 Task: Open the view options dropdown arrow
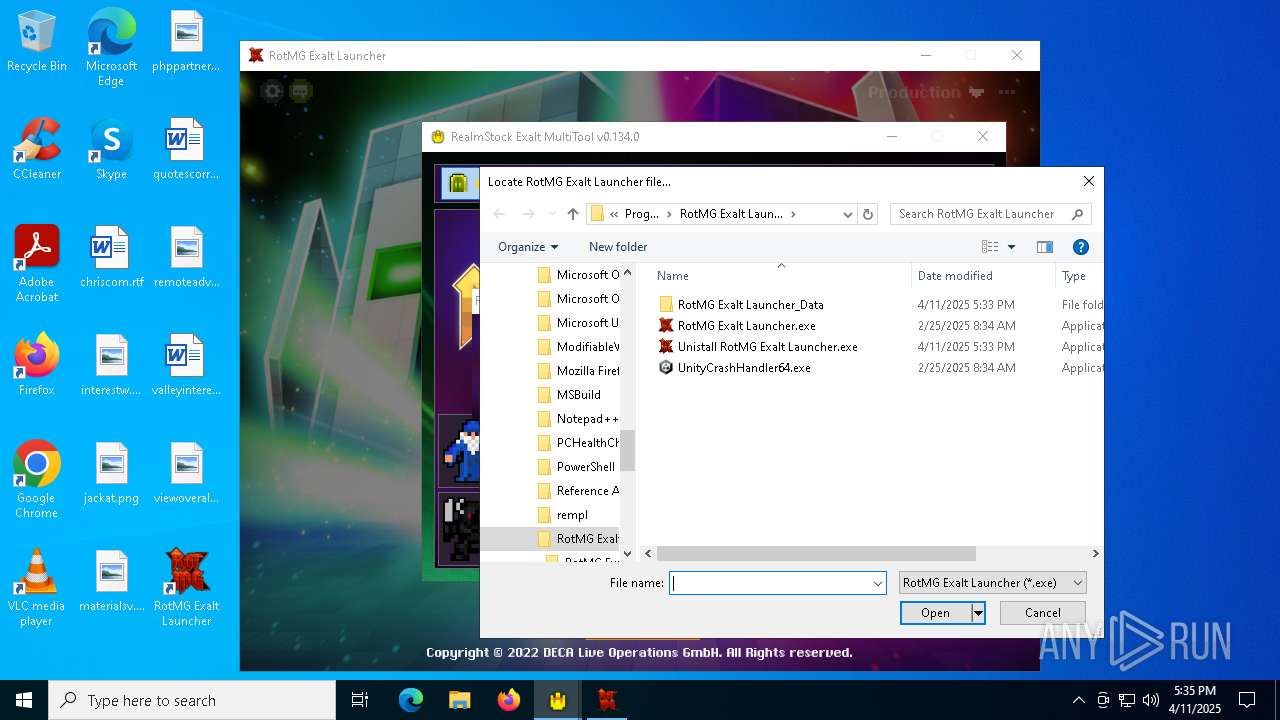click(1011, 247)
